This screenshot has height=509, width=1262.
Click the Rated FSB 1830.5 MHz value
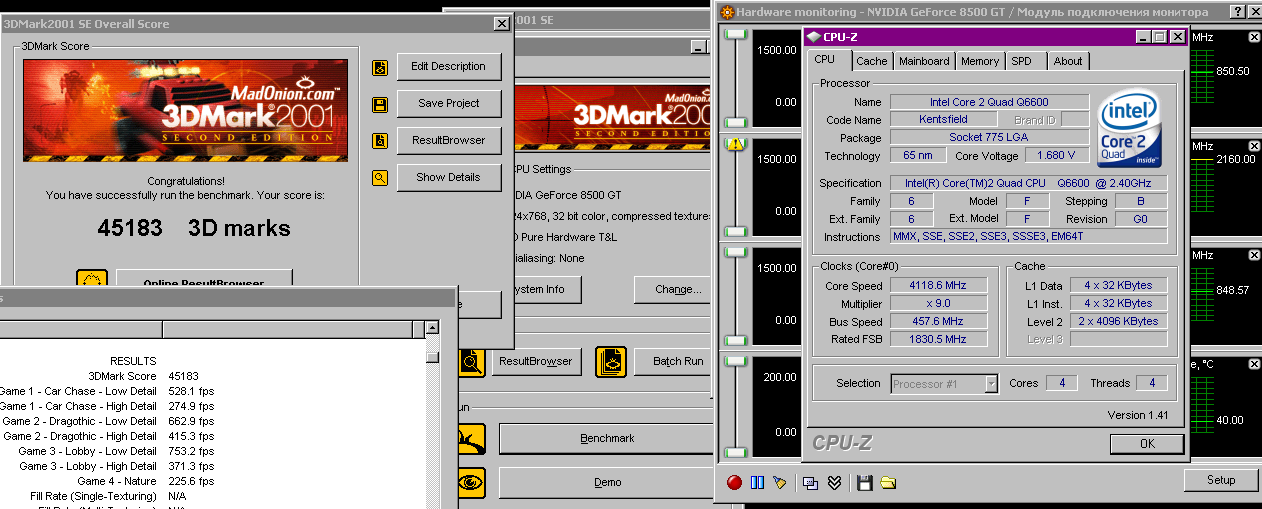[x=937, y=339]
